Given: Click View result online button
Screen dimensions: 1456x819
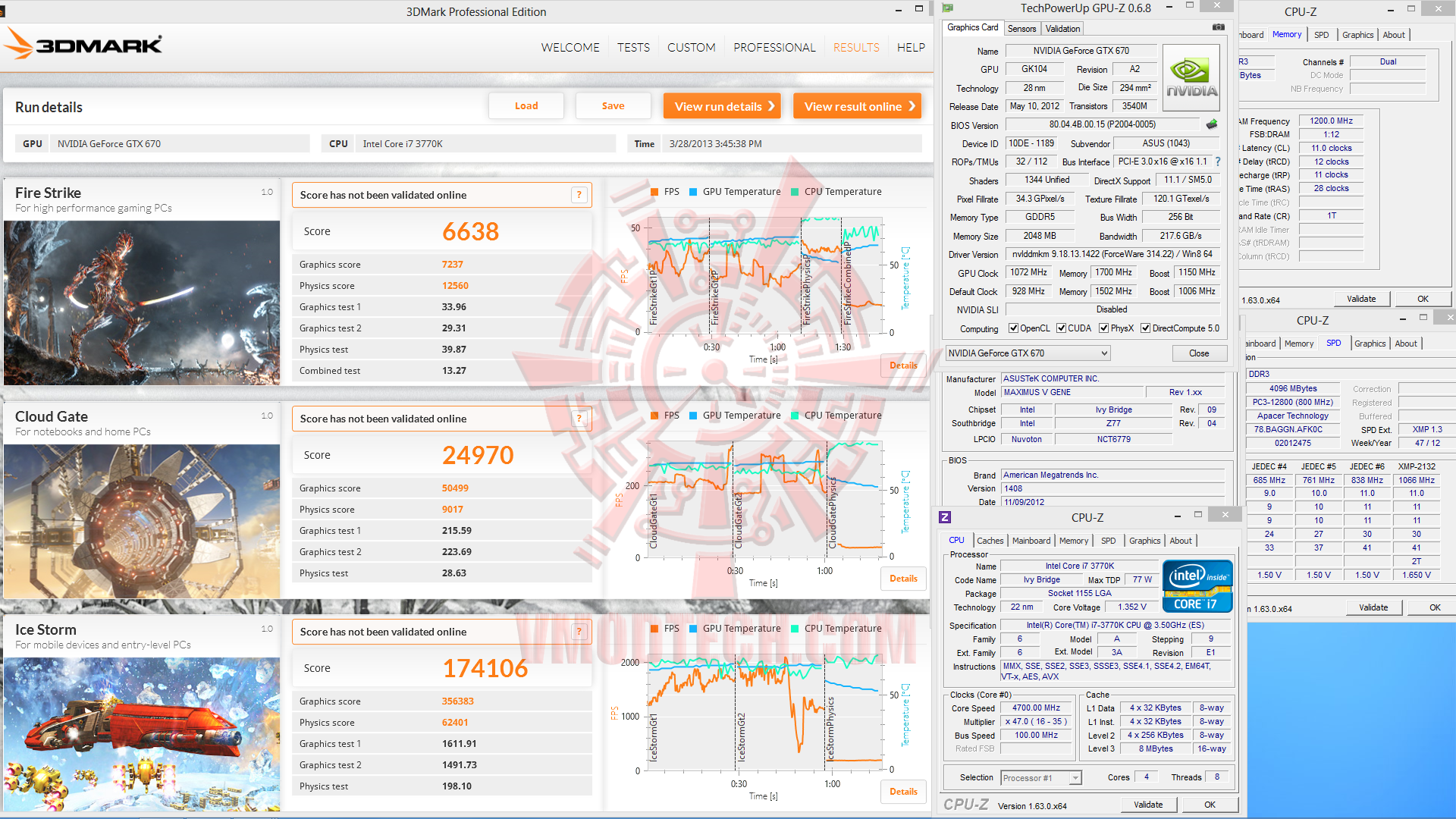Looking at the screenshot, I should [x=858, y=106].
